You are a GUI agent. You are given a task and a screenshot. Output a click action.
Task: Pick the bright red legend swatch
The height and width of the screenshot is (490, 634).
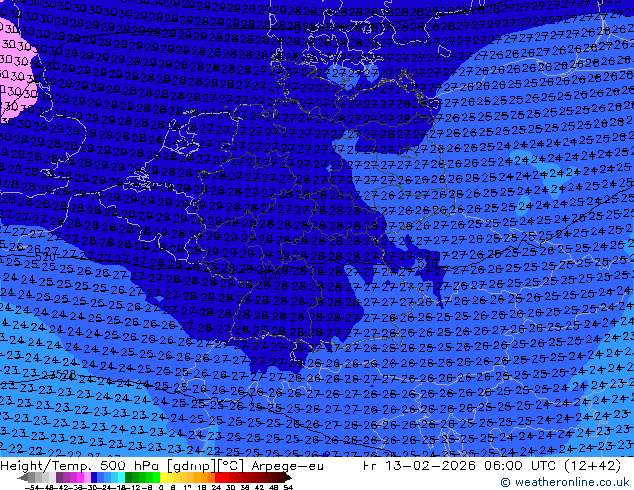click(x=218, y=477)
